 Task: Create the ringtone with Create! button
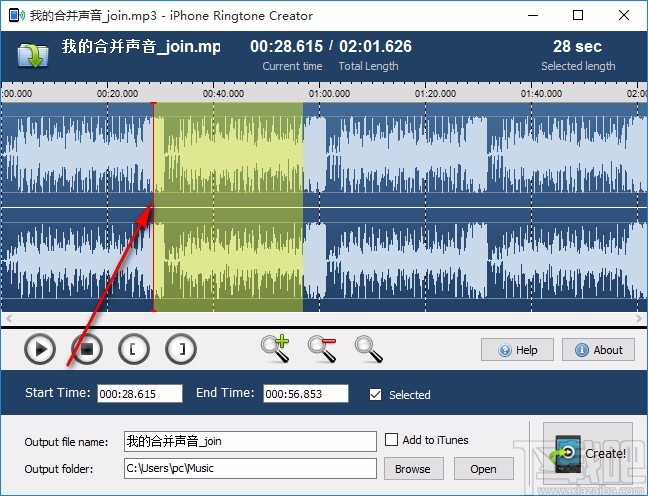click(x=588, y=453)
